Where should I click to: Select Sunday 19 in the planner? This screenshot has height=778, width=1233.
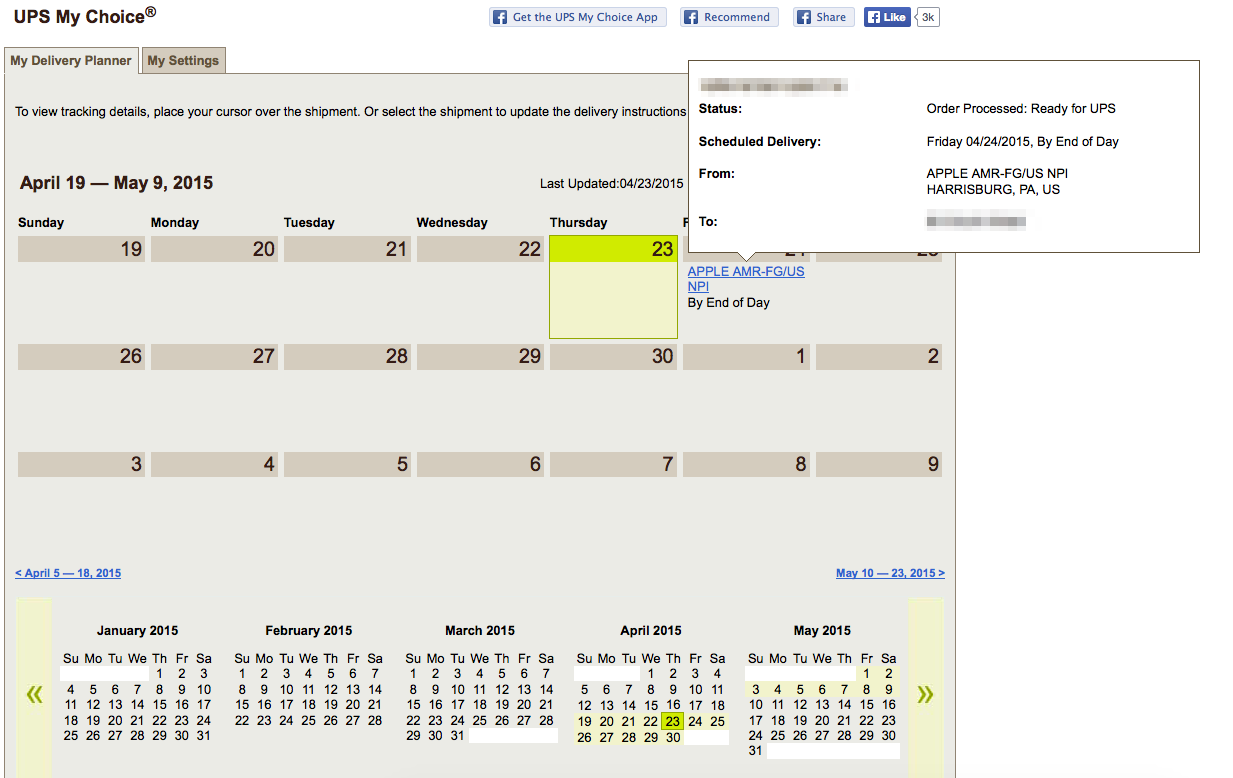[81, 249]
